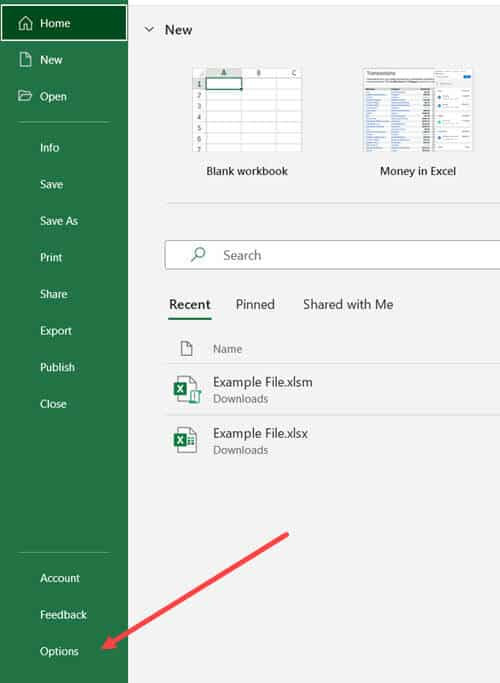Select Save in the sidebar
The width and height of the screenshot is (500, 683).
pyautogui.click(x=51, y=184)
